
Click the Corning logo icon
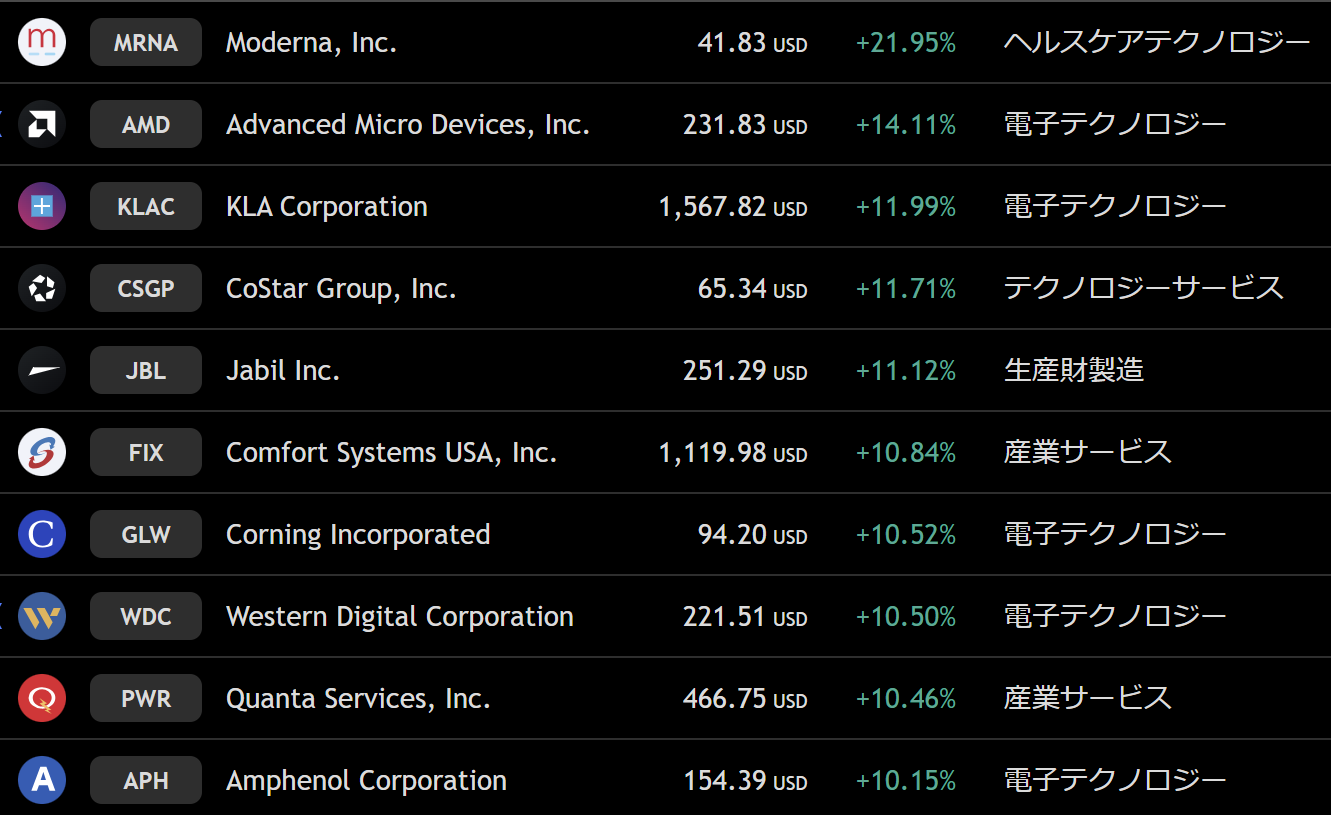42,535
